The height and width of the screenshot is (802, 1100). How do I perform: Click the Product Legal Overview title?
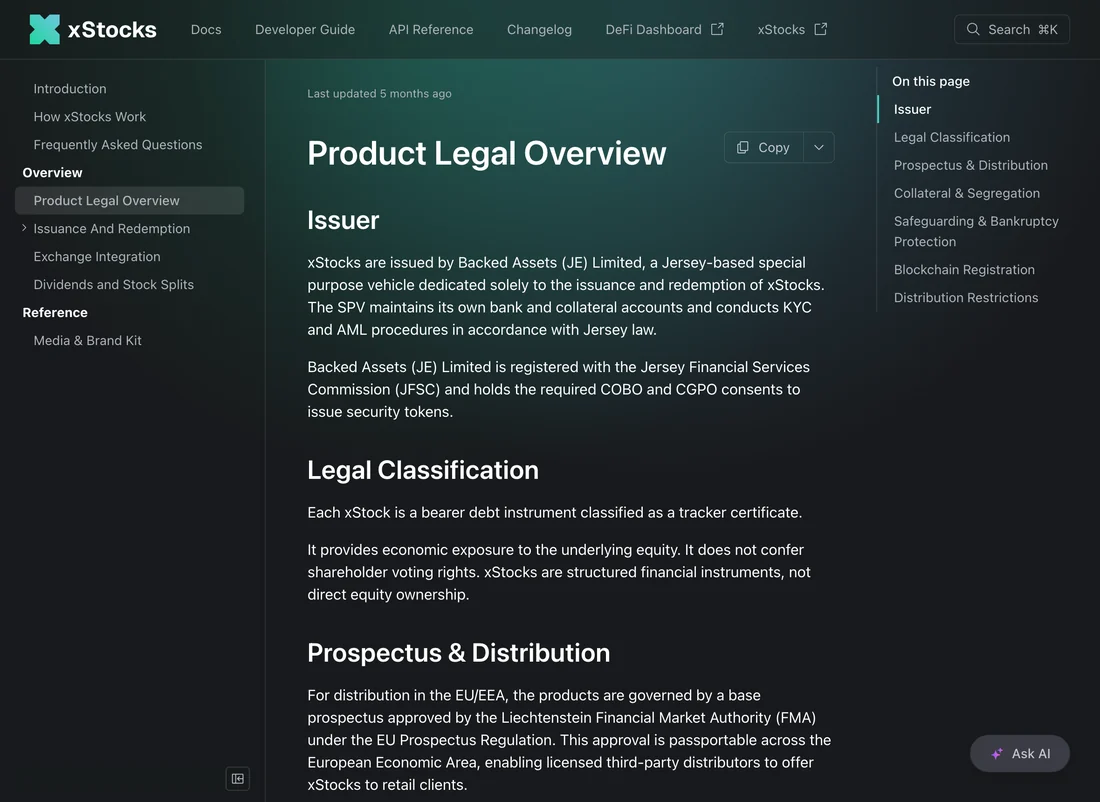(487, 153)
